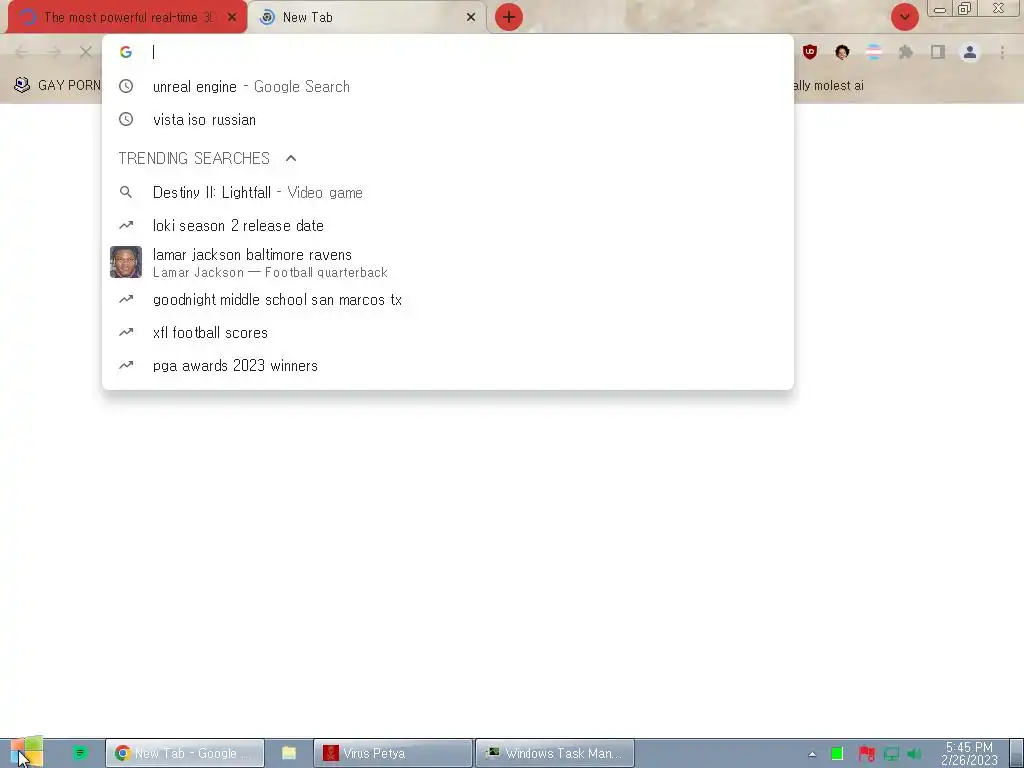The image size is (1024, 768).
Task: Switch to Virus Petya taskbar window
Action: pyautogui.click(x=392, y=753)
